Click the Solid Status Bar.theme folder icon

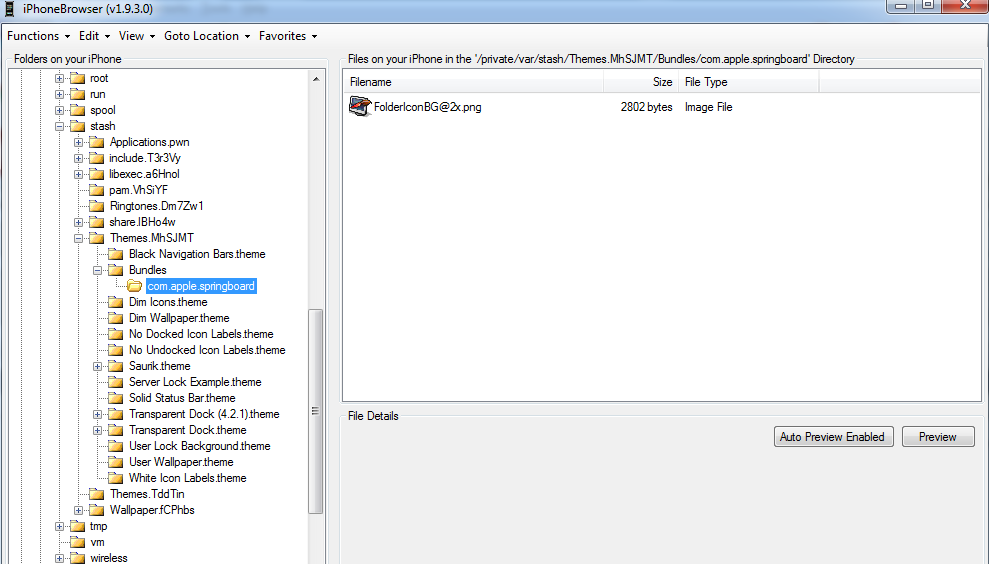click(x=115, y=398)
